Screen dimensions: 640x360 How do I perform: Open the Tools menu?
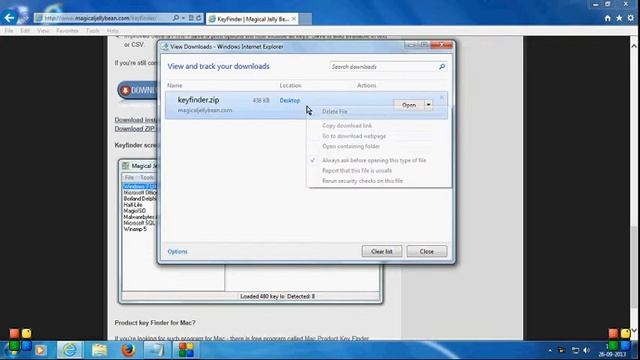coord(92,31)
